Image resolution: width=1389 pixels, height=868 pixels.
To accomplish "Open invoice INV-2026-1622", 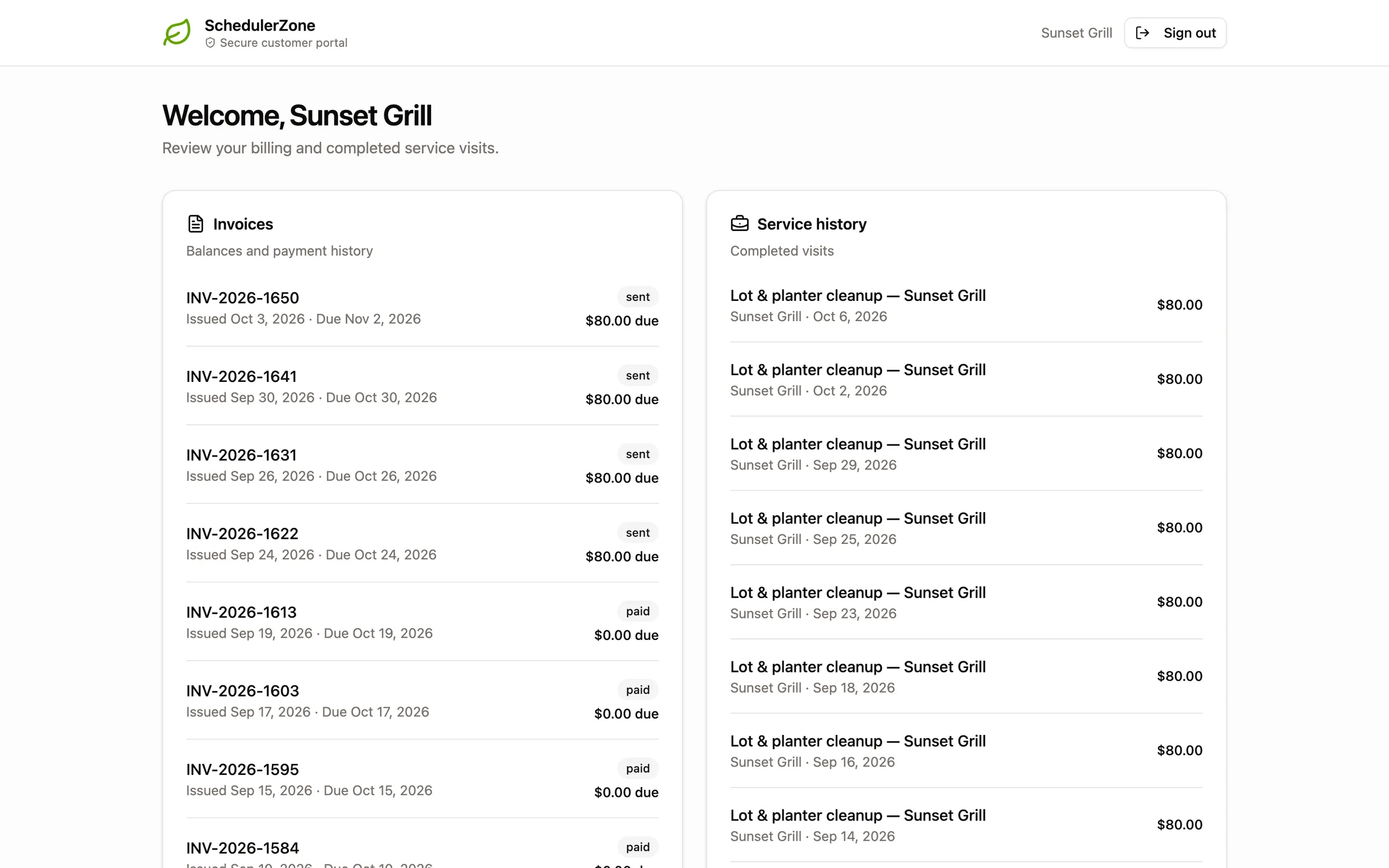I will tap(422, 544).
